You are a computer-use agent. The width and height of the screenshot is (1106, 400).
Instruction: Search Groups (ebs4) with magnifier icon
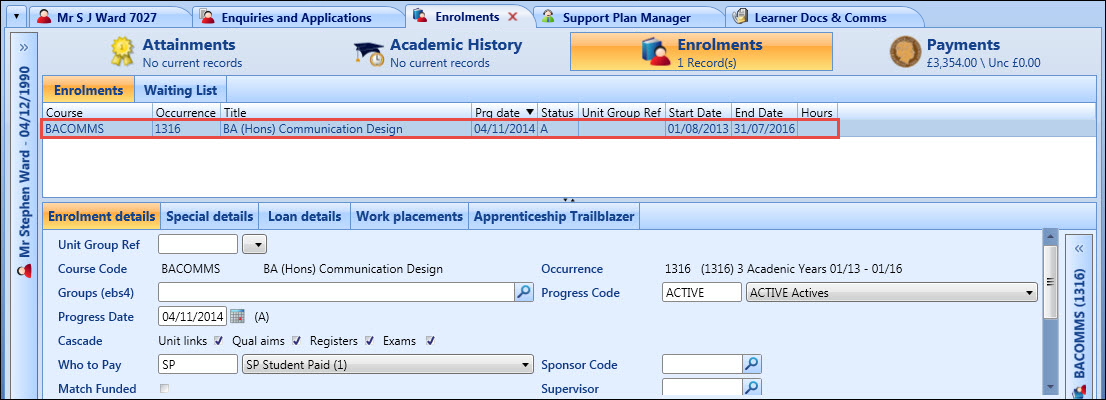point(523,292)
